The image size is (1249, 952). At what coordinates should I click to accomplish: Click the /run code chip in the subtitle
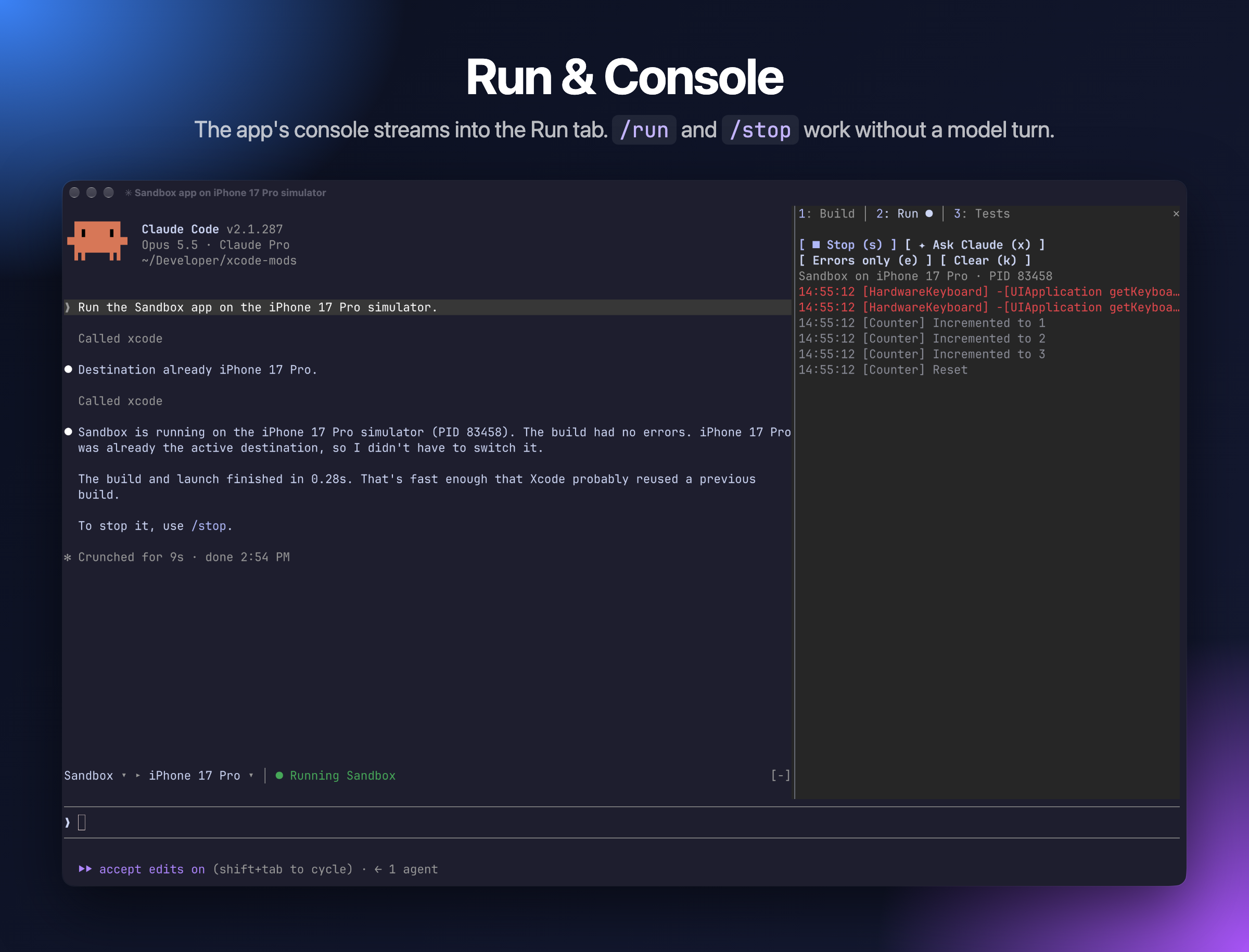coord(644,130)
